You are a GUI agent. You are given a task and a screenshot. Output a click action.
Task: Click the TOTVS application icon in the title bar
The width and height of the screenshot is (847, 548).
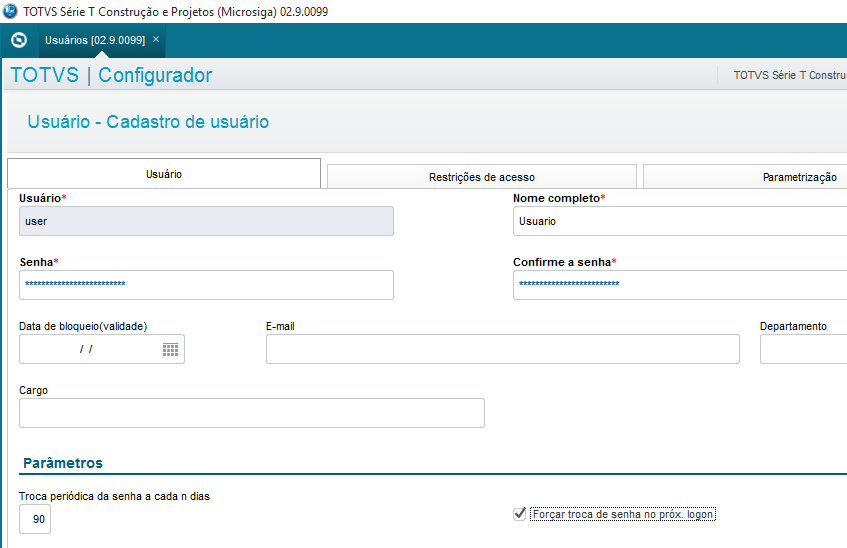pos(10,11)
